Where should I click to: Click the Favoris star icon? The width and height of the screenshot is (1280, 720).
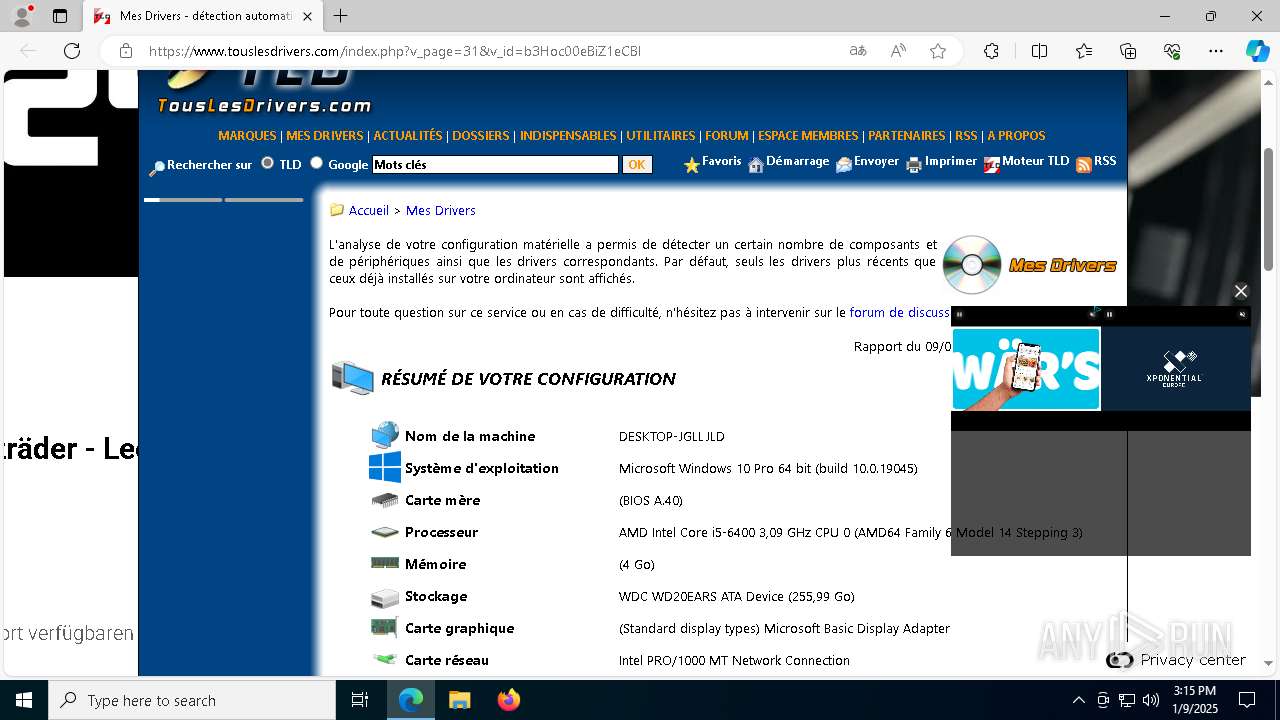pyautogui.click(x=691, y=165)
